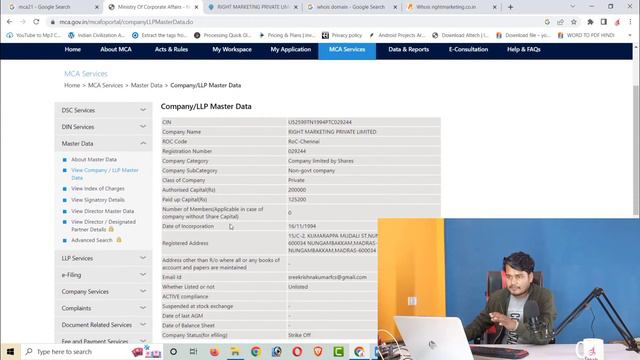Toggle the Chrome side panel icon
The height and width of the screenshot is (360, 640).
coord(604,22)
